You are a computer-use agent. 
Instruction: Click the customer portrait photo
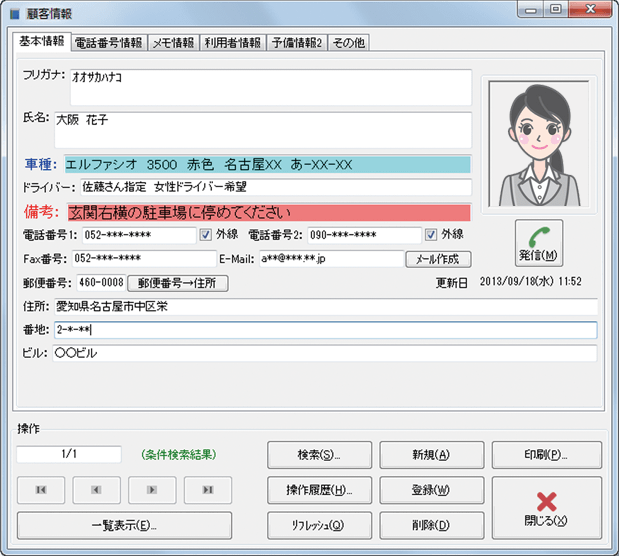tap(538, 145)
